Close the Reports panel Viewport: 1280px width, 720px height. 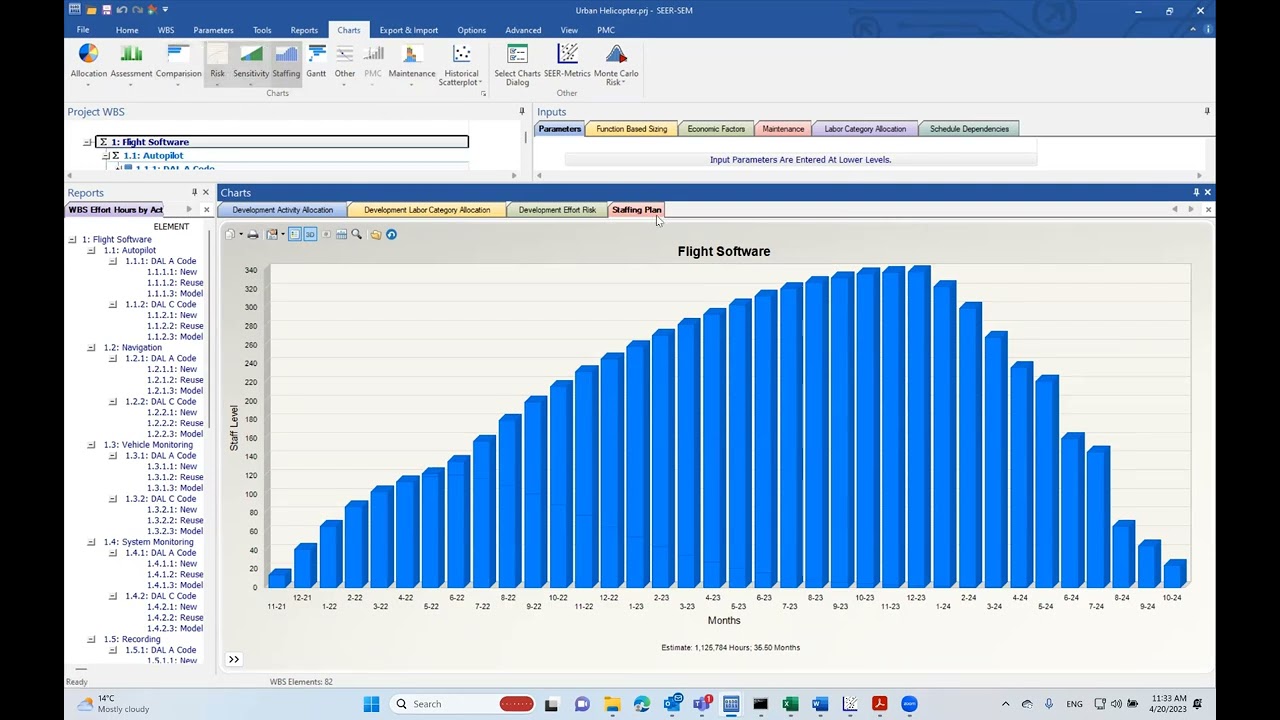(x=206, y=192)
